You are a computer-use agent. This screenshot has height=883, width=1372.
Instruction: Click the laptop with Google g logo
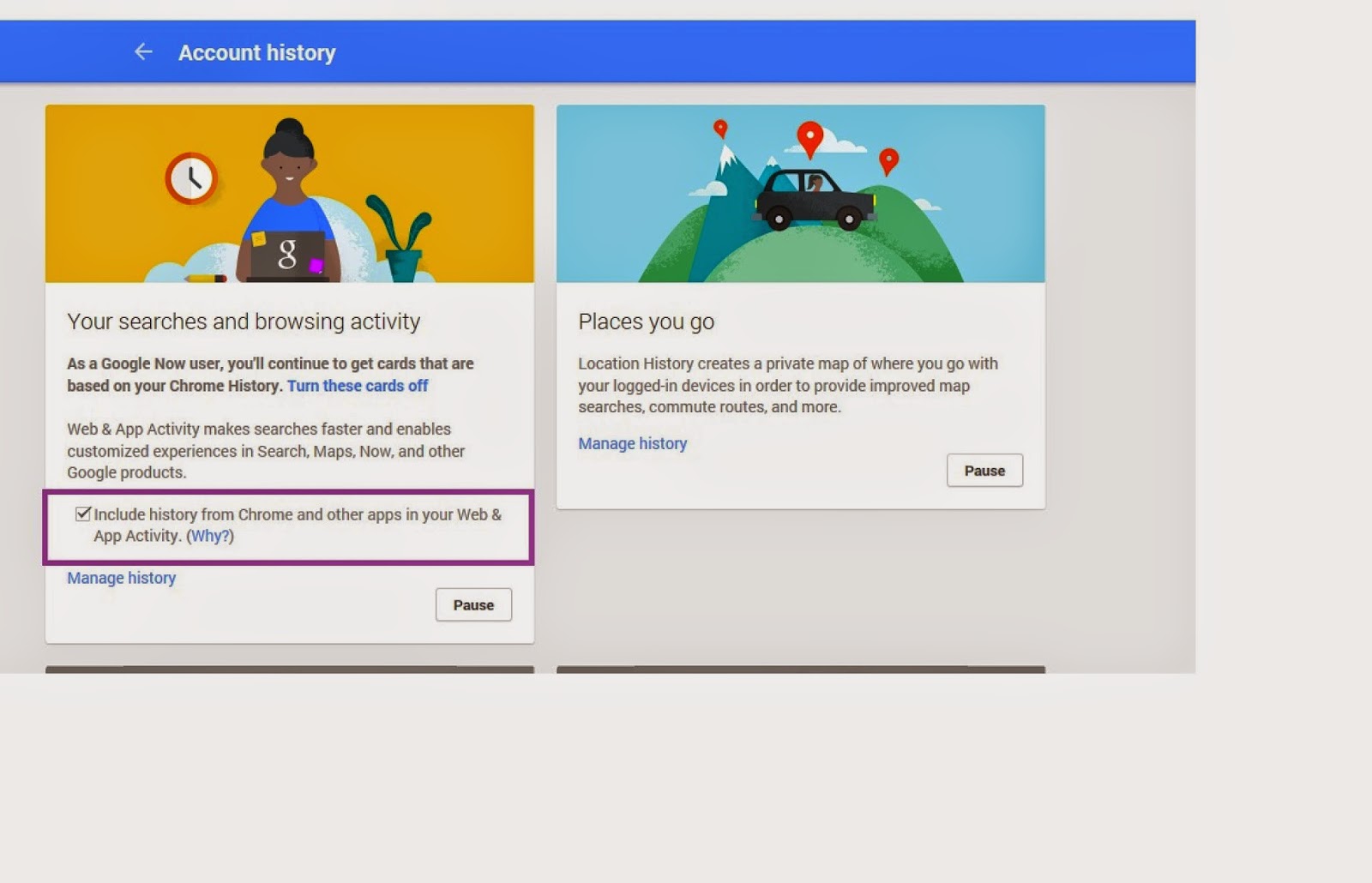pos(287,255)
